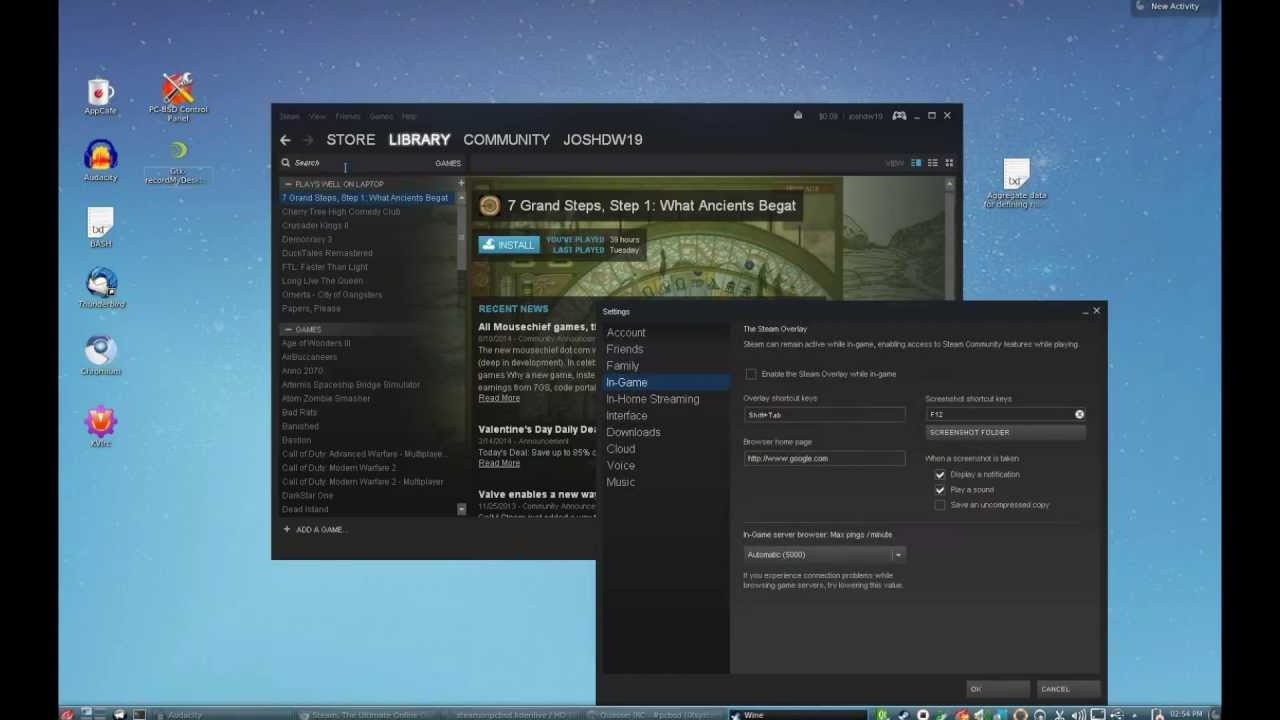Open the Steam inbox notification icon
1280x720 pixels.
coord(797,116)
